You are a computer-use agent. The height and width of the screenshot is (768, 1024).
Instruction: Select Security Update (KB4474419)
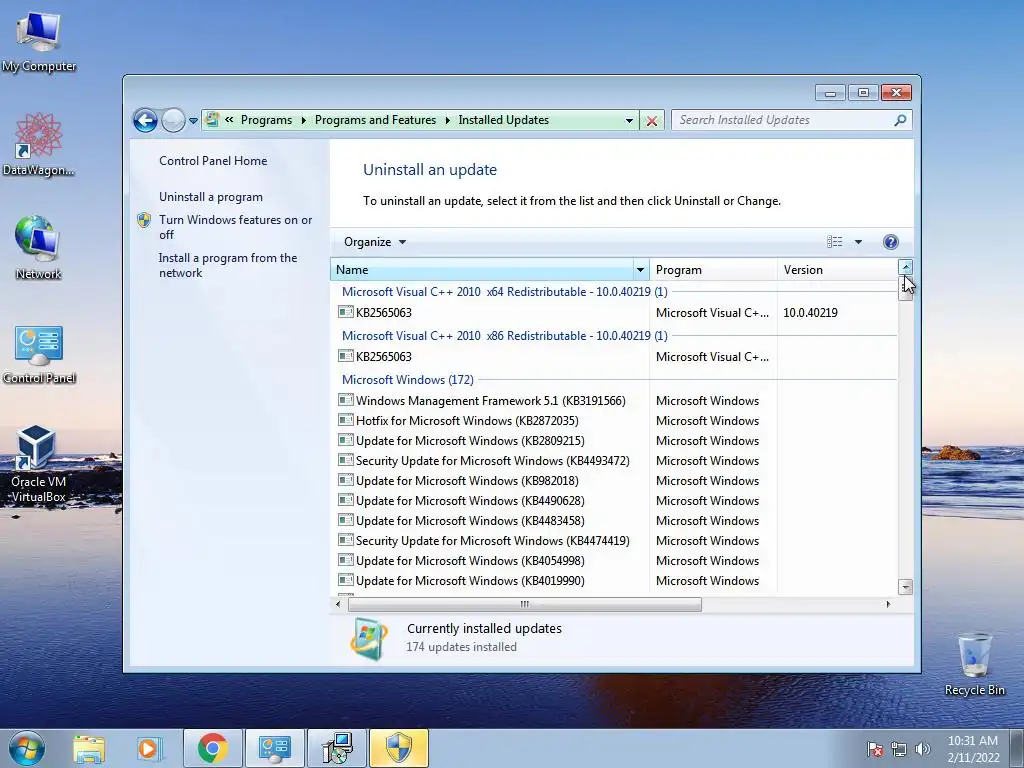pos(614,541)
